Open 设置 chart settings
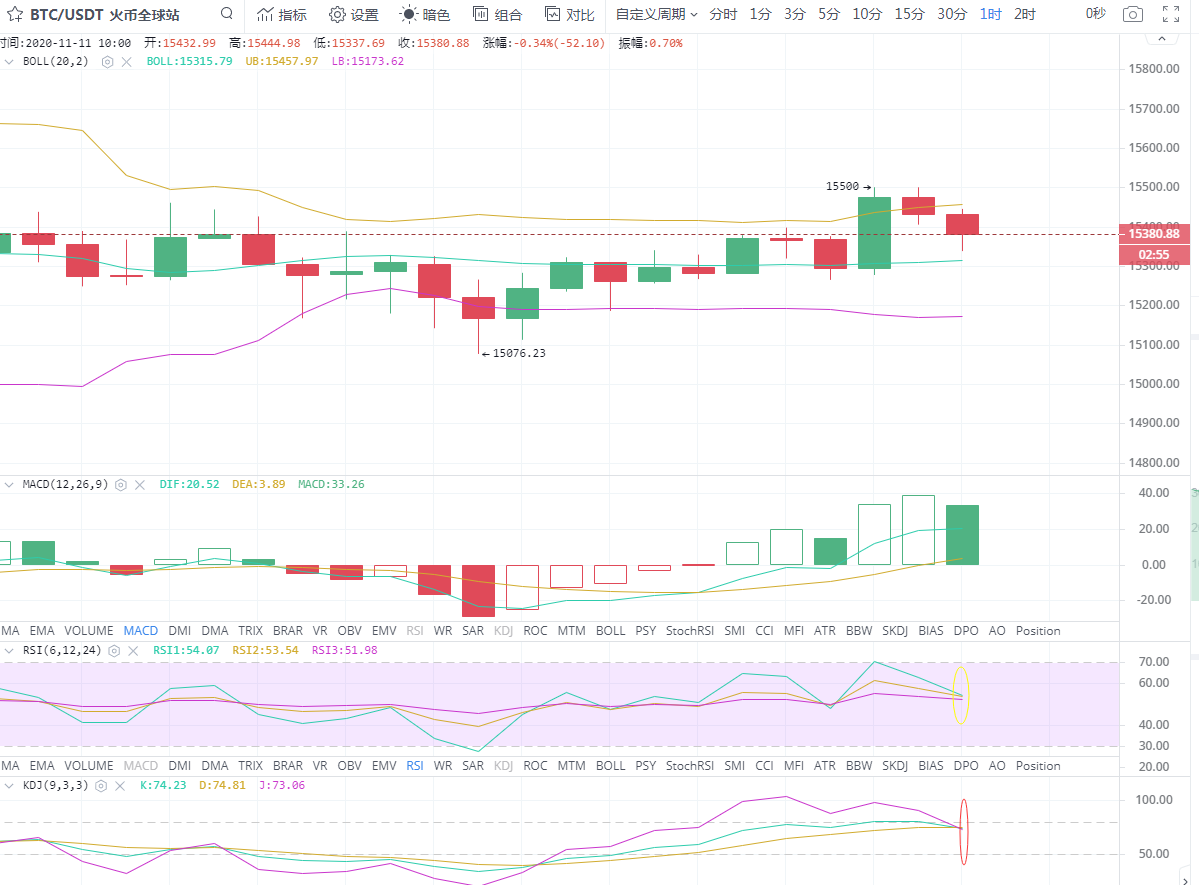The image size is (1199, 885). point(353,15)
